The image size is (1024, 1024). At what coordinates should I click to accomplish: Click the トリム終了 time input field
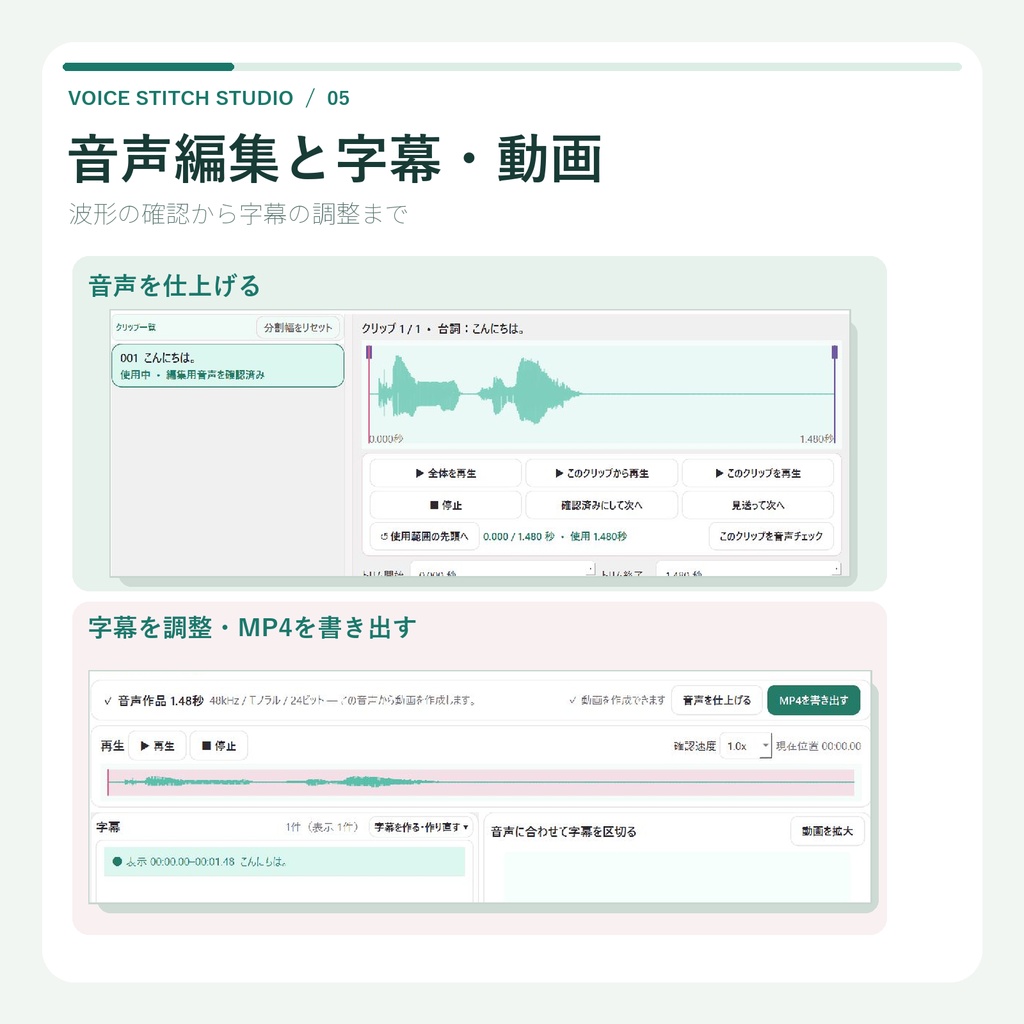748,570
